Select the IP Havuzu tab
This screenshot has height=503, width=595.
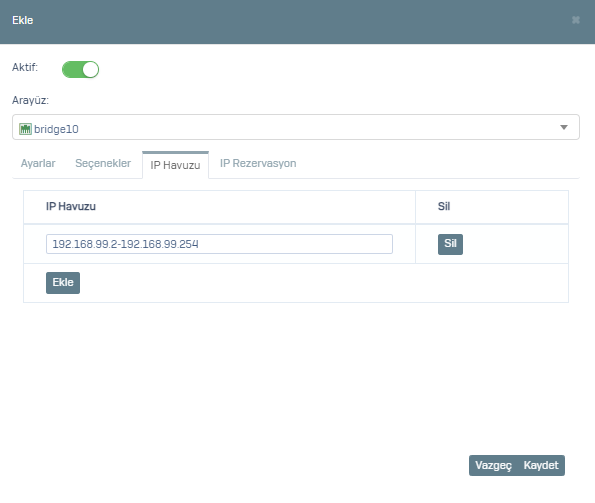[175, 165]
